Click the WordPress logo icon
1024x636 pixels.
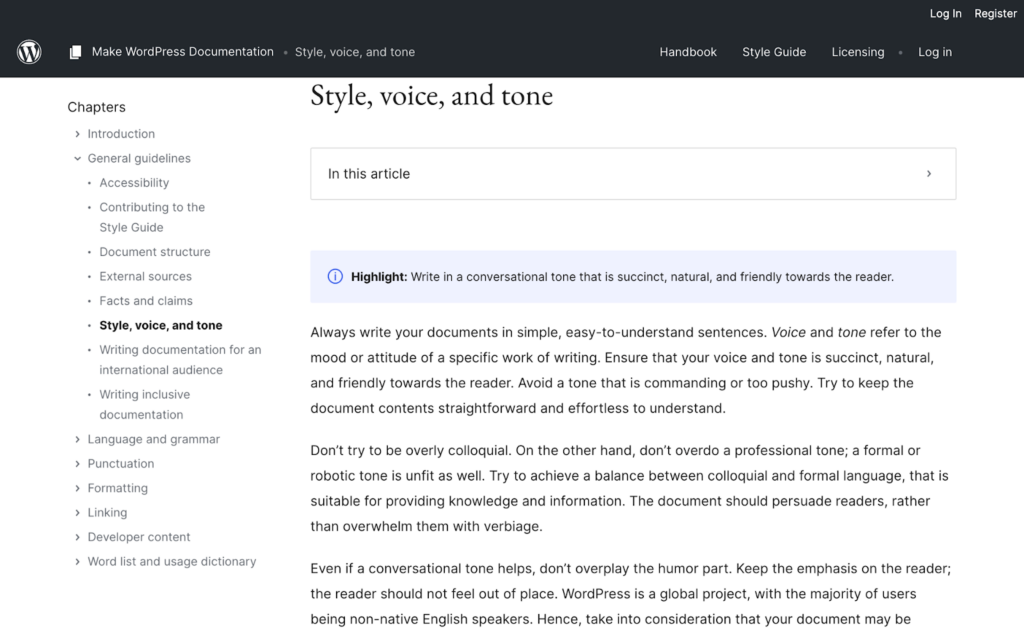tap(29, 52)
